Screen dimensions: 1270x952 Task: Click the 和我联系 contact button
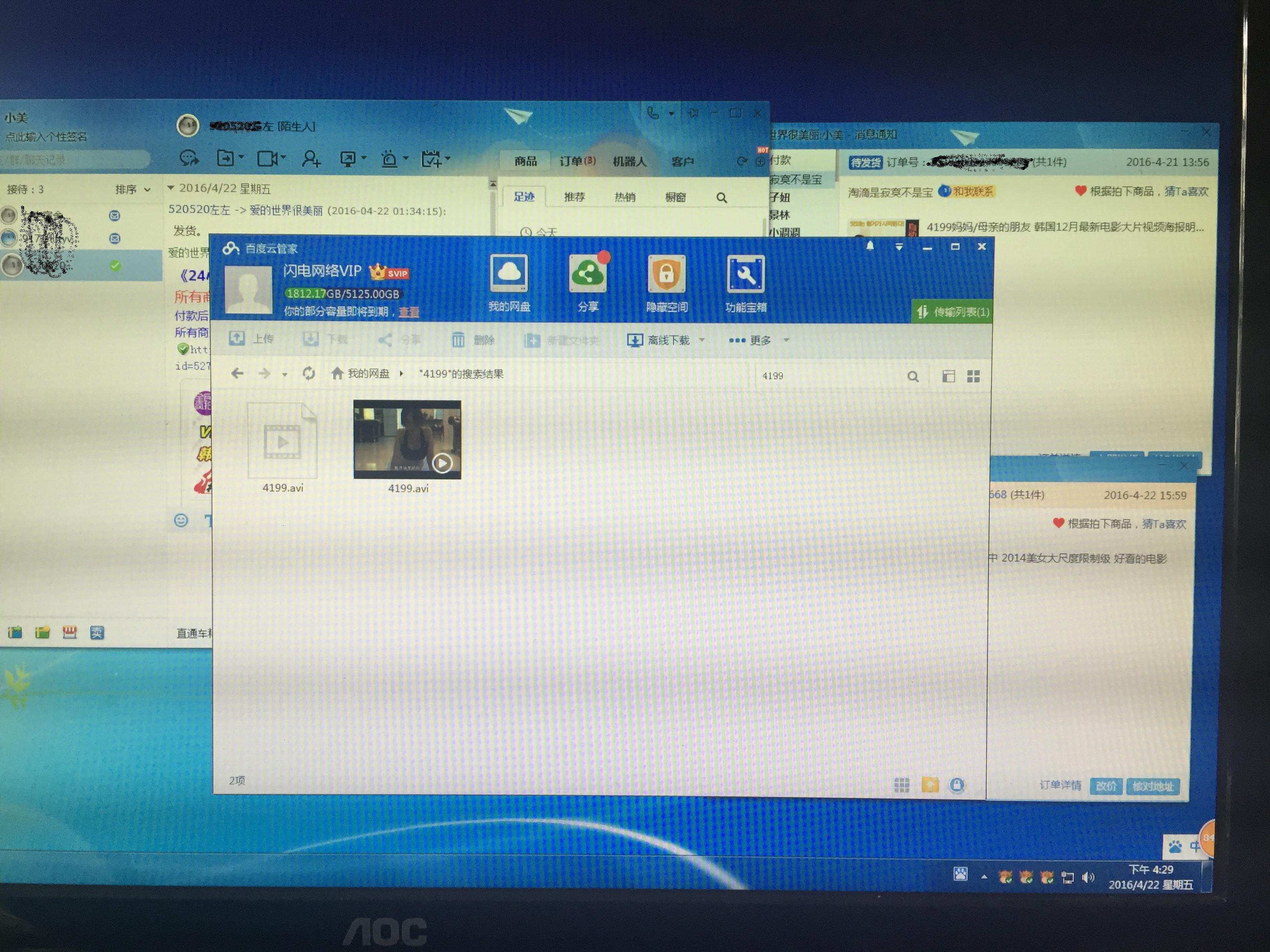click(966, 191)
